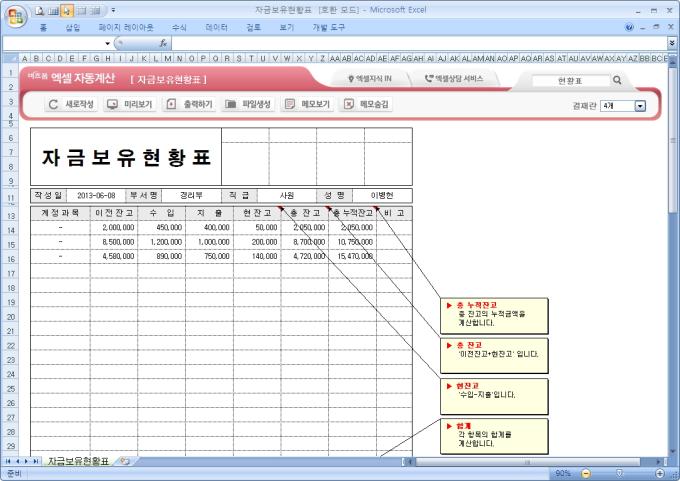Image resolution: width=680 pixels, height=481 pixels.
Task: Open the 페이지 레이아웃 ribbon tab
Action: [x=126, y=27]
